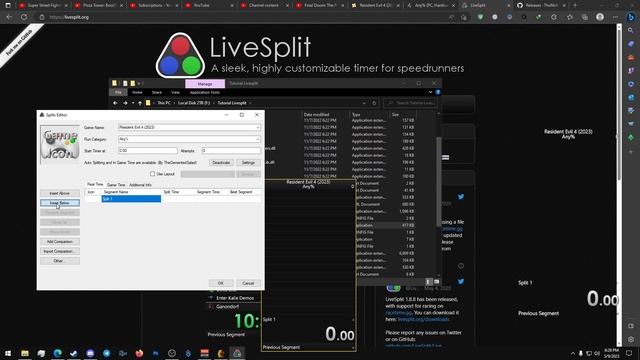Go back in the browser
640x360 pixels.
click(9, 17)
